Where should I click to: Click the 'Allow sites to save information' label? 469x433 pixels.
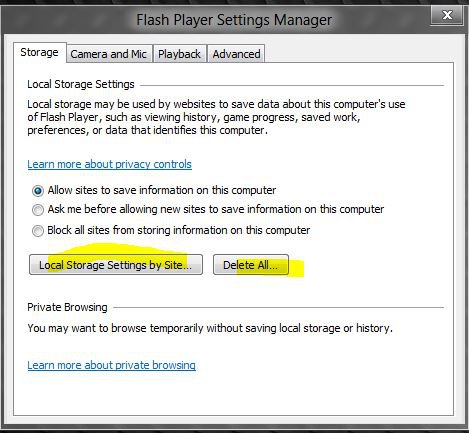click(x=162, y=190)
